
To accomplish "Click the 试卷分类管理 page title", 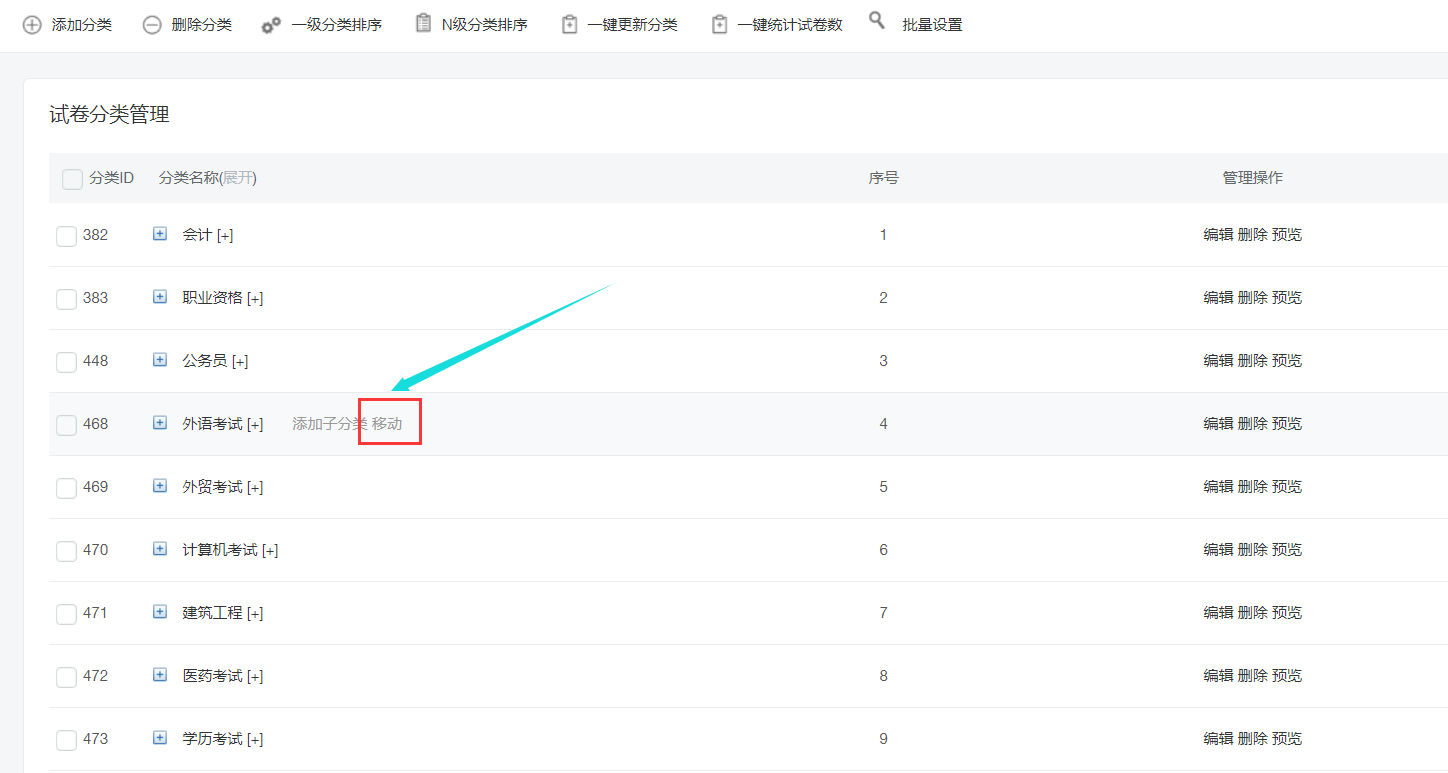I will click(108, 114).
